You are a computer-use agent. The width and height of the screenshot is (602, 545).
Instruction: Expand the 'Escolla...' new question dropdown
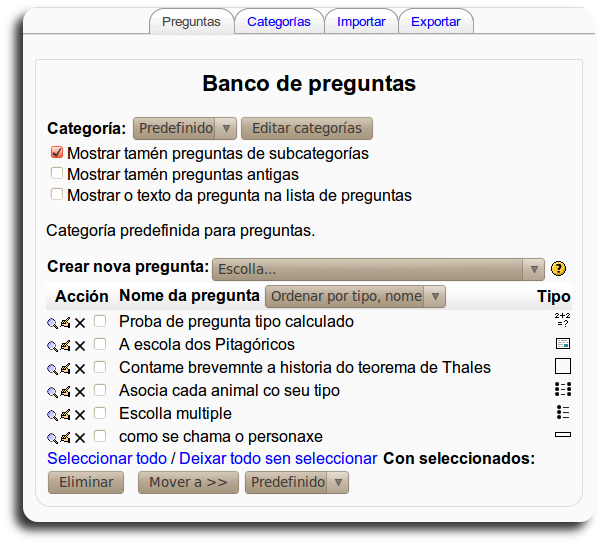coord(378,269)
